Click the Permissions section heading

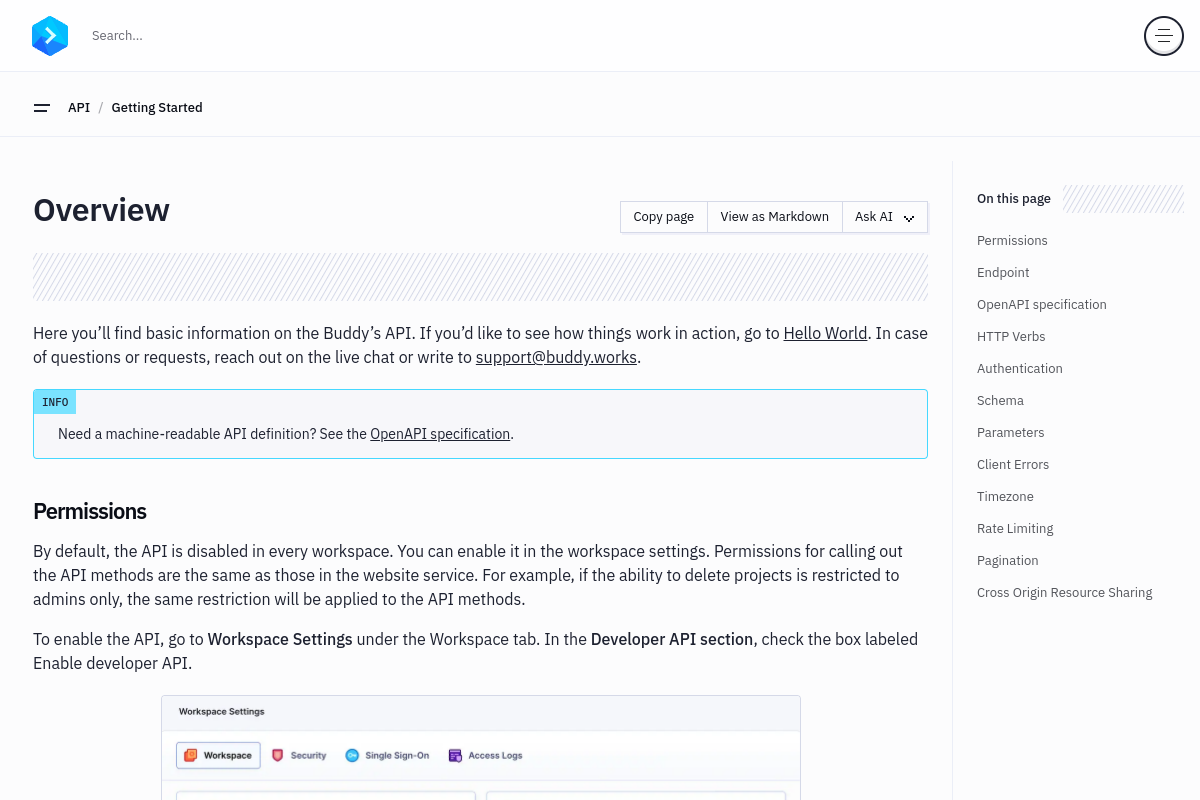90,512
